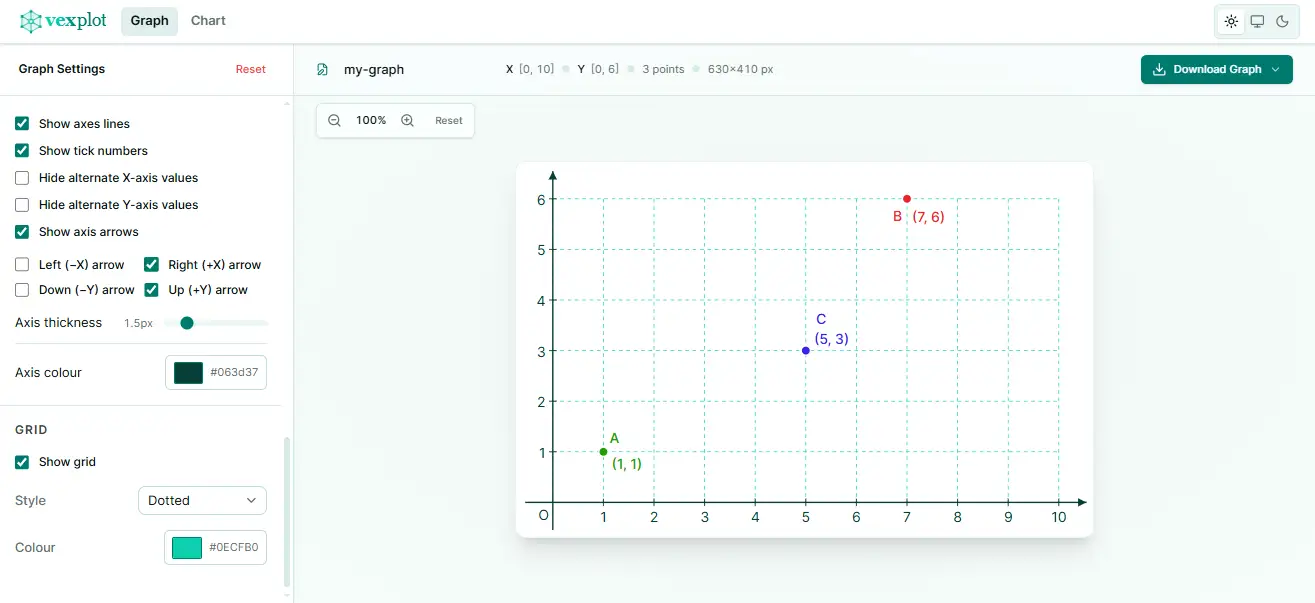Image resolution: width=1315 pixels, height=603 pixels.
Task: Switch to light theme sun icon
Action: coord(1231,21)
